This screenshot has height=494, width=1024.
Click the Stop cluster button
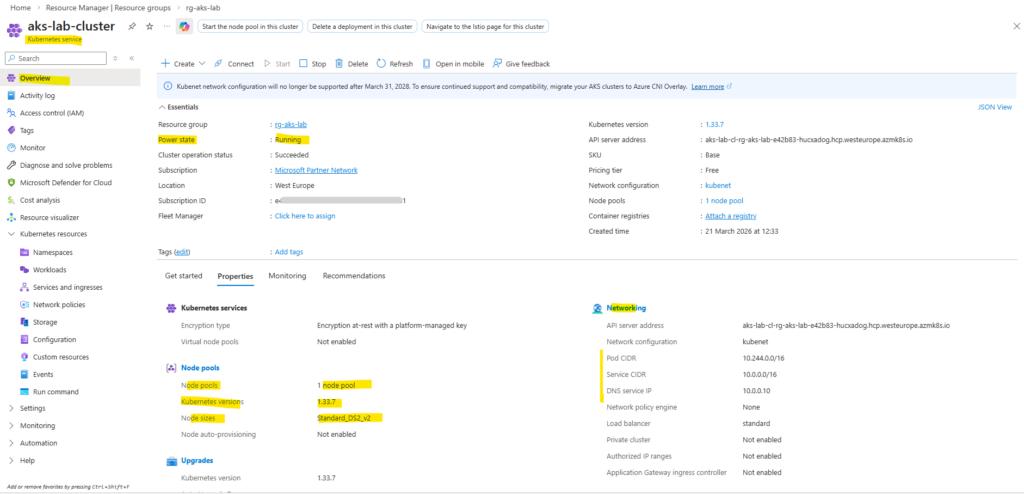pyautogui.click(x=312, y=64)
